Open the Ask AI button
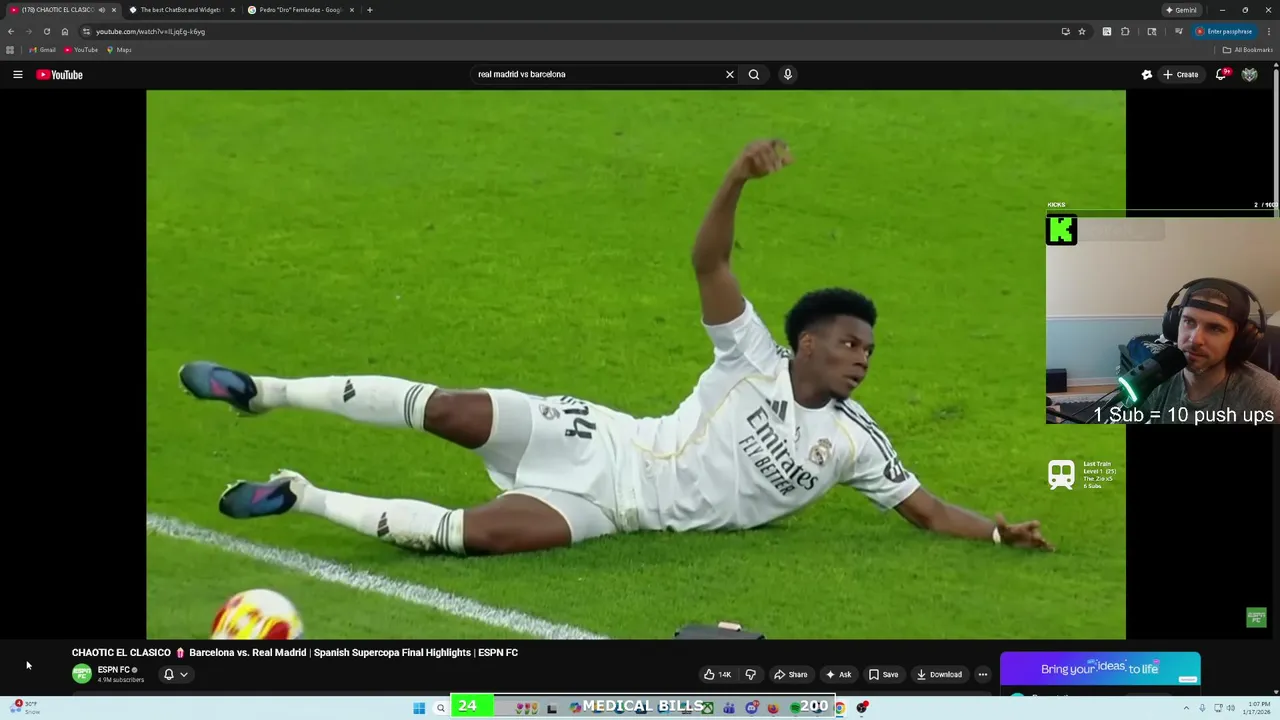1280x720 pixels. (x=838, y=674)
